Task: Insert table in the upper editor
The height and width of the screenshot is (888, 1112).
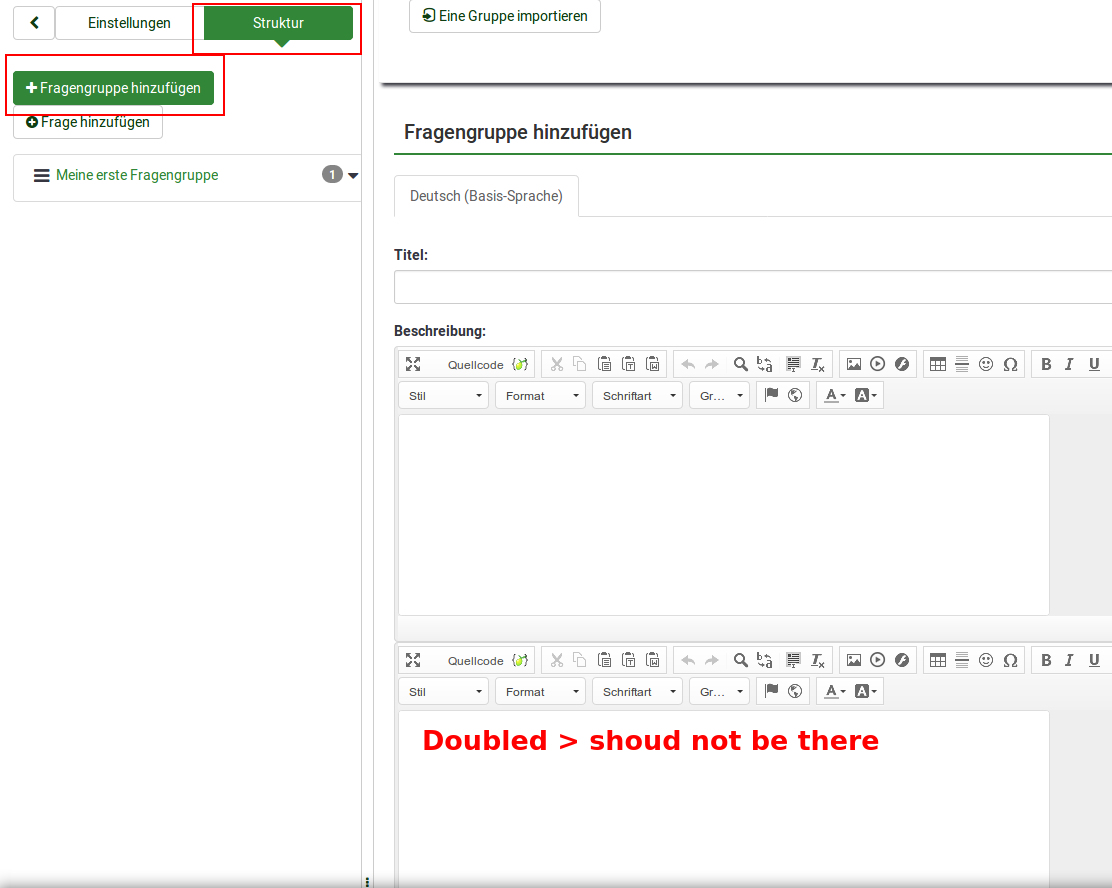Action: [x=937, y=364]
